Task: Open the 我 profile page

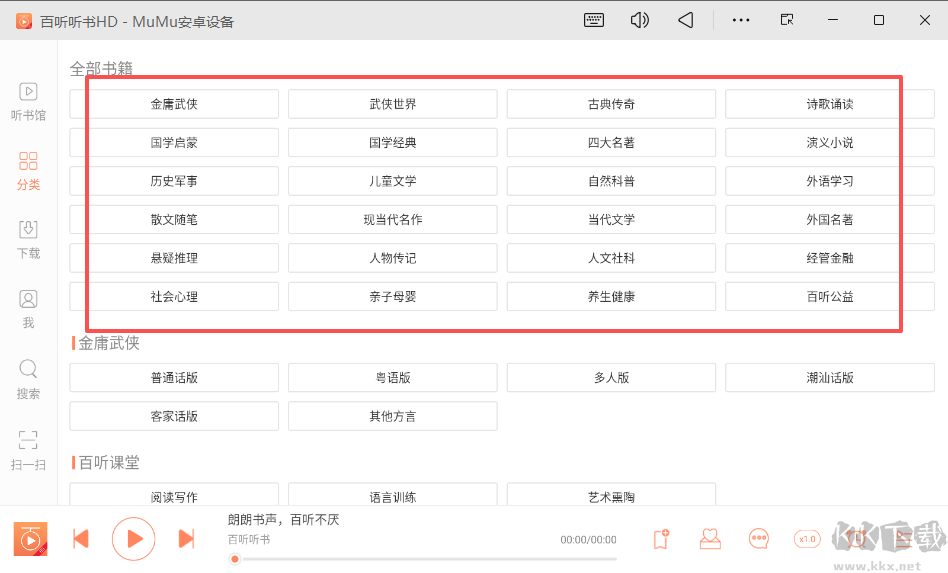Action: click(x=28, y=308)
